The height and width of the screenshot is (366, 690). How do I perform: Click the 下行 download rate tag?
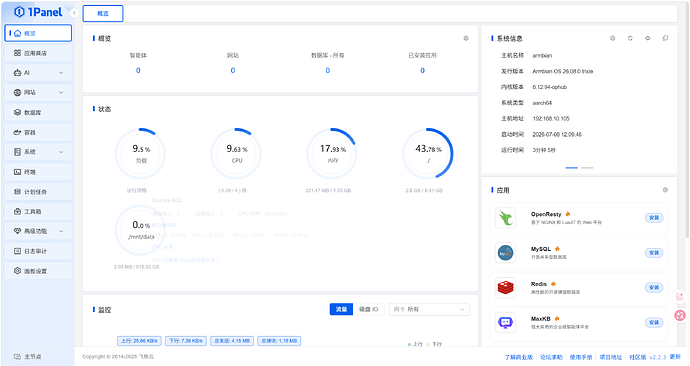coord(186,341)
